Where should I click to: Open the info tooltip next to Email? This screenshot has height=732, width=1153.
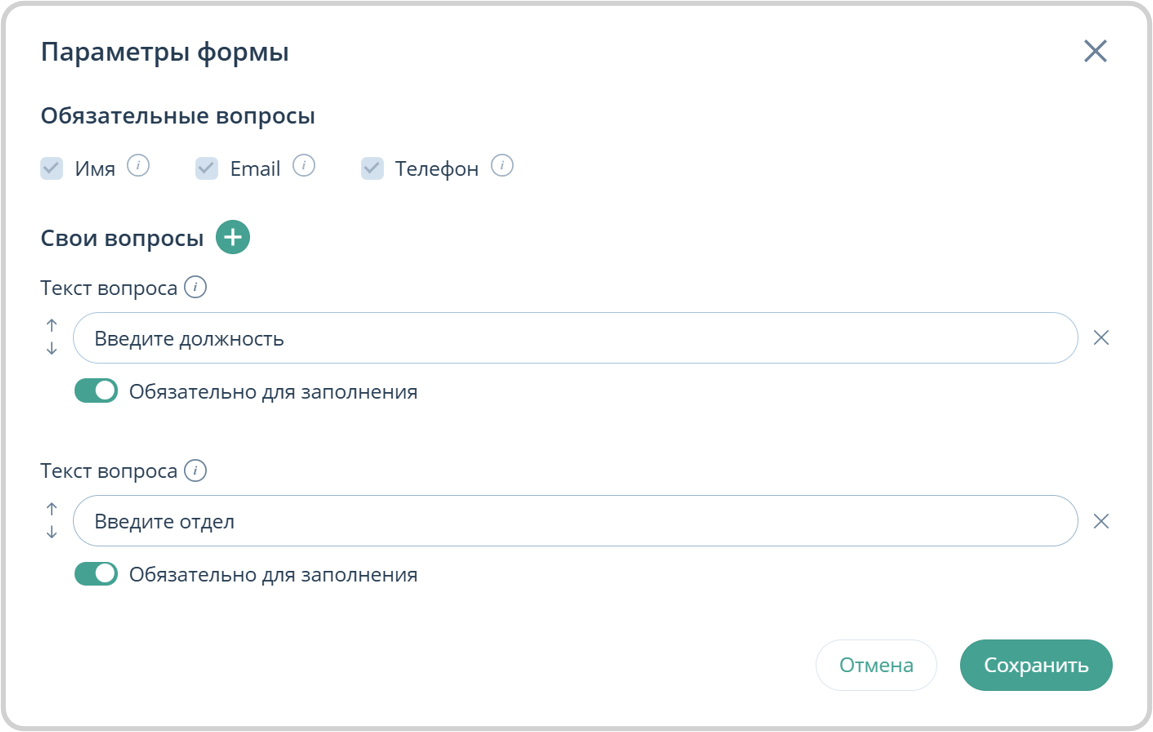[x=303, y=165]
